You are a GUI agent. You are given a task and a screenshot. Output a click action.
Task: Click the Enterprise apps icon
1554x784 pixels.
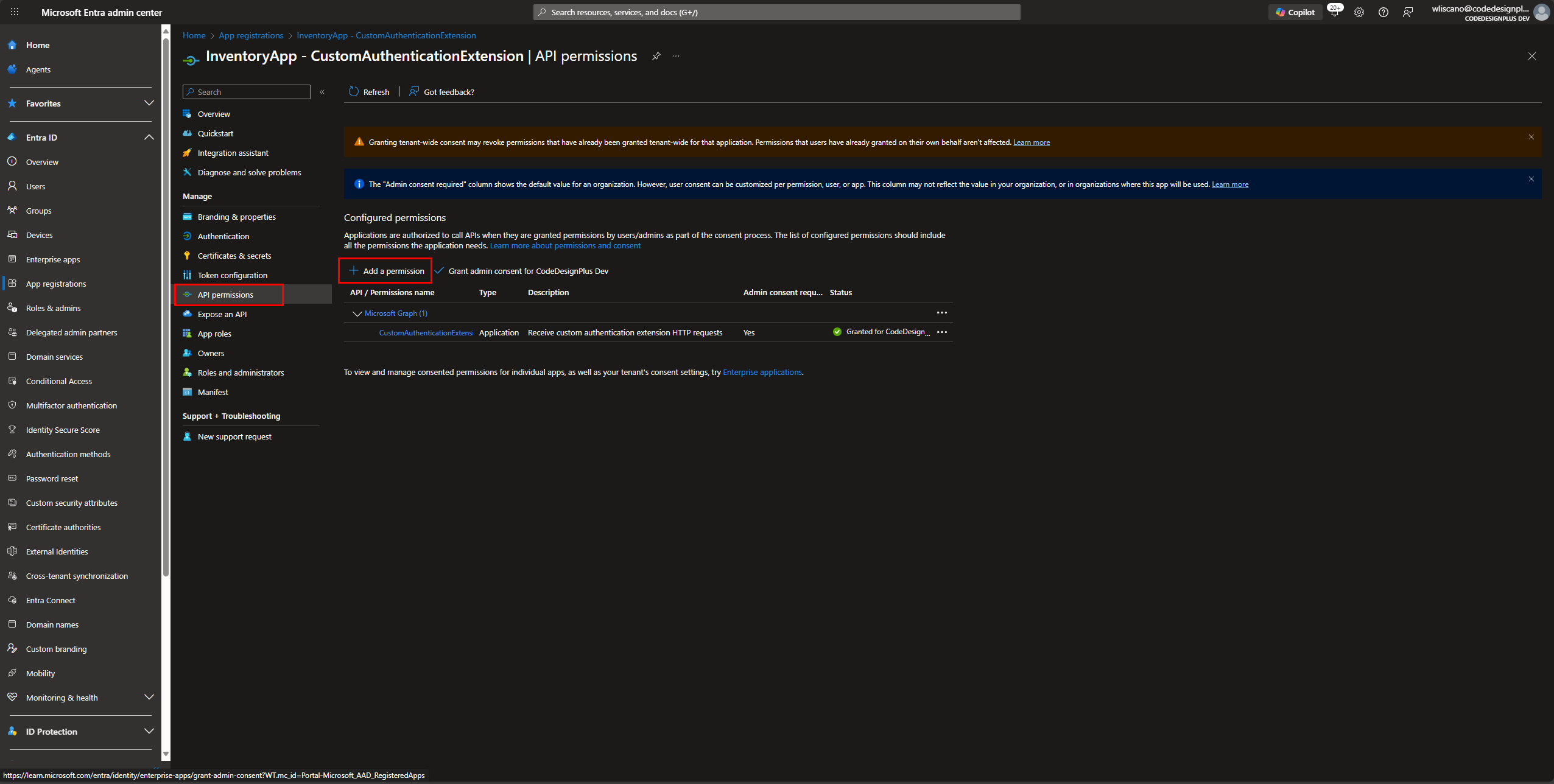pyautogui.click(x=12, y=259)
